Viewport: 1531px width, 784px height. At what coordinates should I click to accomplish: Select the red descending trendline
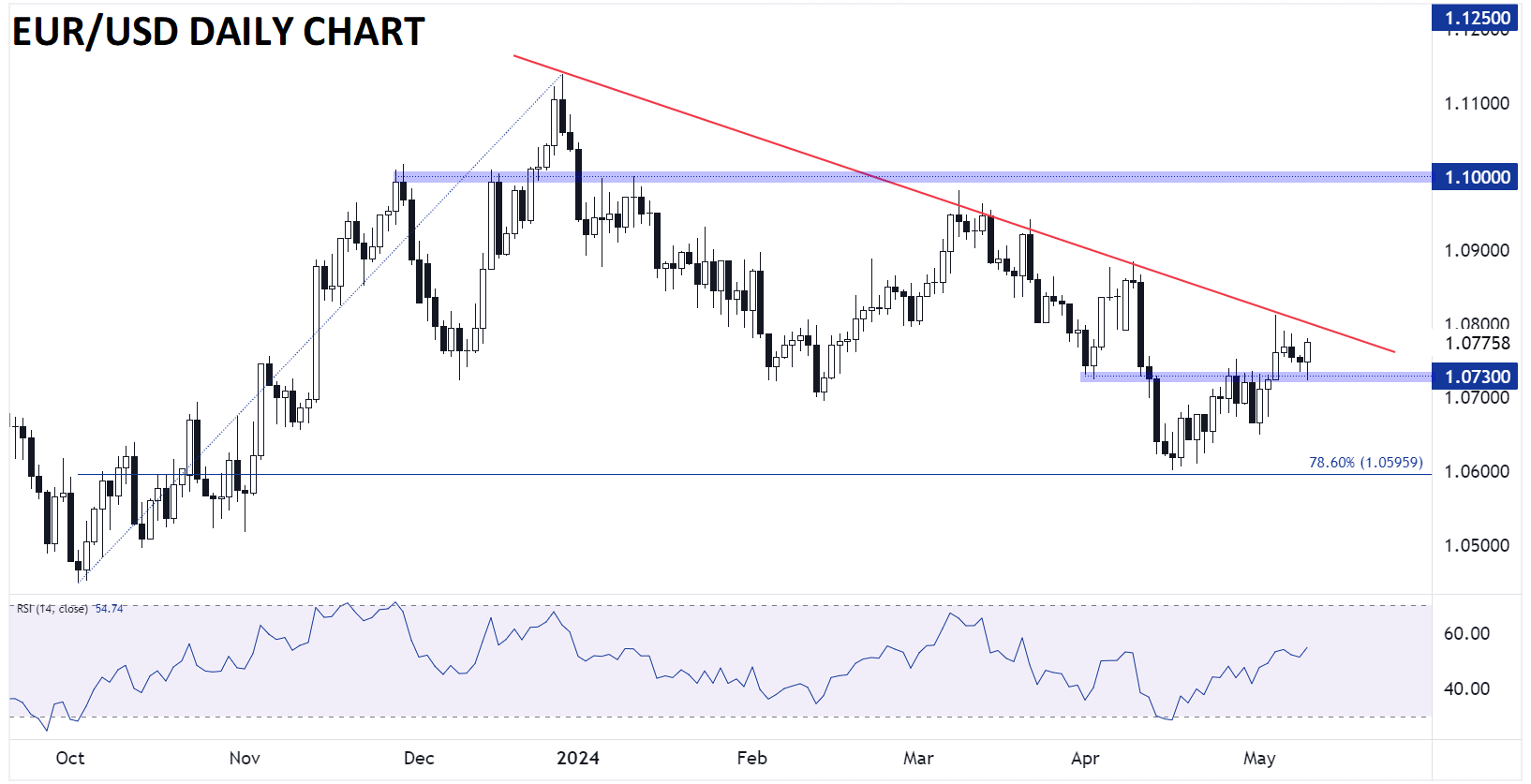954,204
